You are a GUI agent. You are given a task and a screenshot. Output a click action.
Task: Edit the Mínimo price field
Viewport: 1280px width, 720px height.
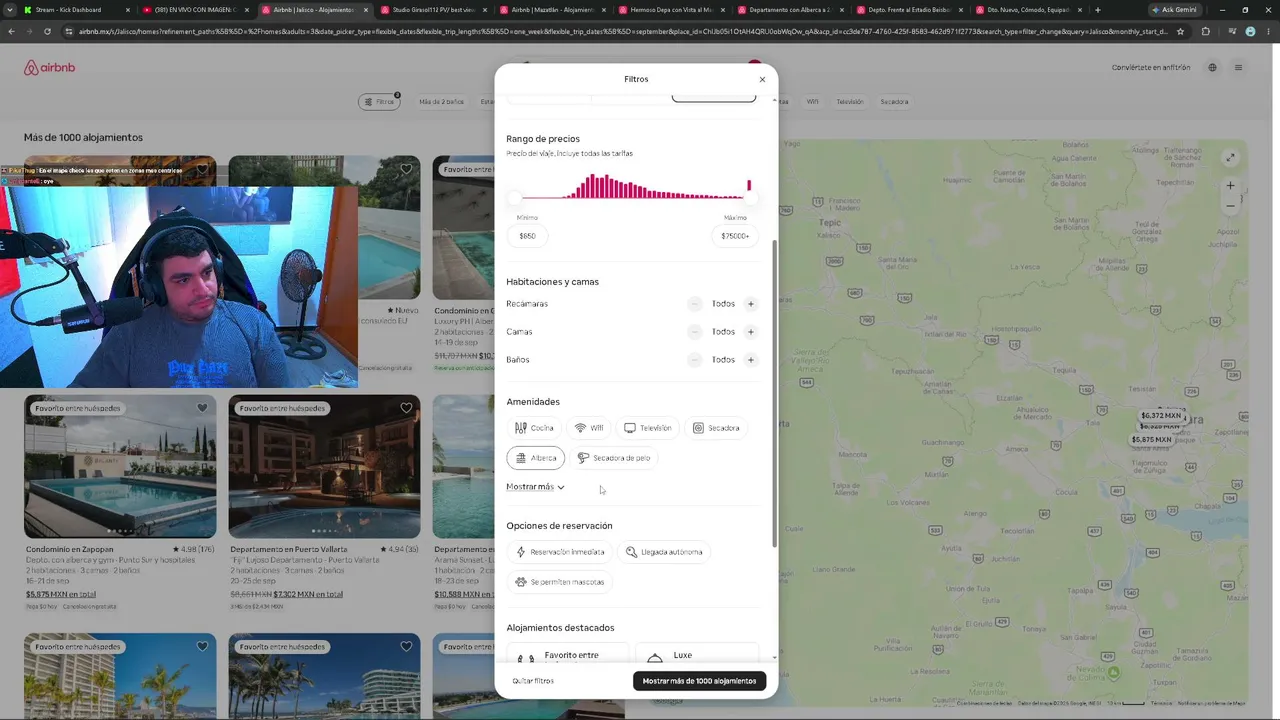(527, 236)
